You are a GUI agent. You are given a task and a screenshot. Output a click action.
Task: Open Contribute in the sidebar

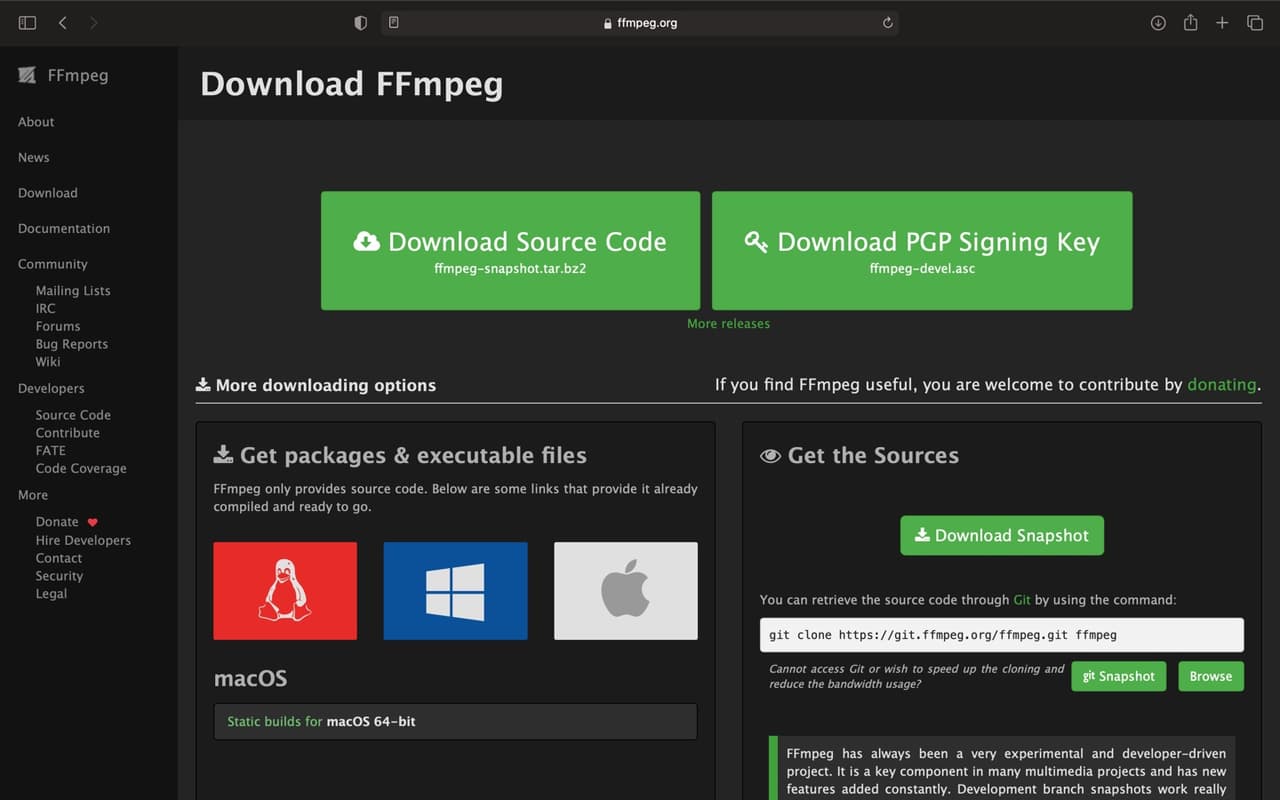pyautogui.click(x=68, y=433)
